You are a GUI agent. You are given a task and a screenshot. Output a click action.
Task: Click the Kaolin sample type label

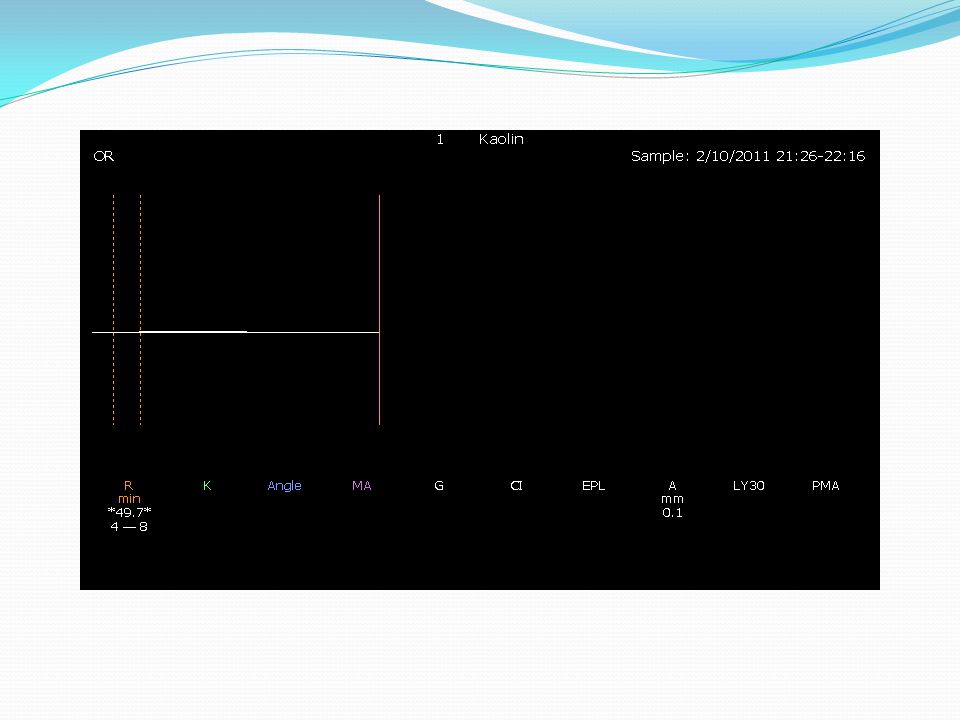[x=501, y=139]
